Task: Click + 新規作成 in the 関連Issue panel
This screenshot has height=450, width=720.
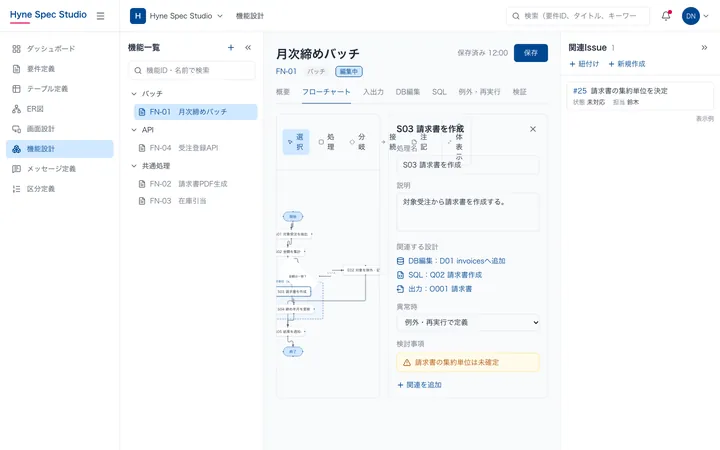Action: tap(627, 64)
